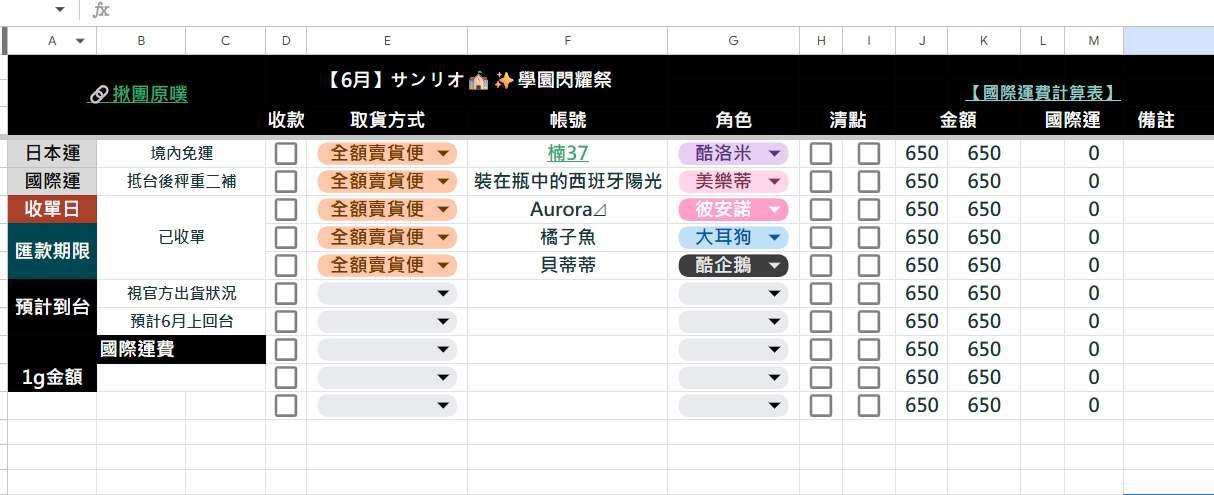Select column F header

click(567, 41)
